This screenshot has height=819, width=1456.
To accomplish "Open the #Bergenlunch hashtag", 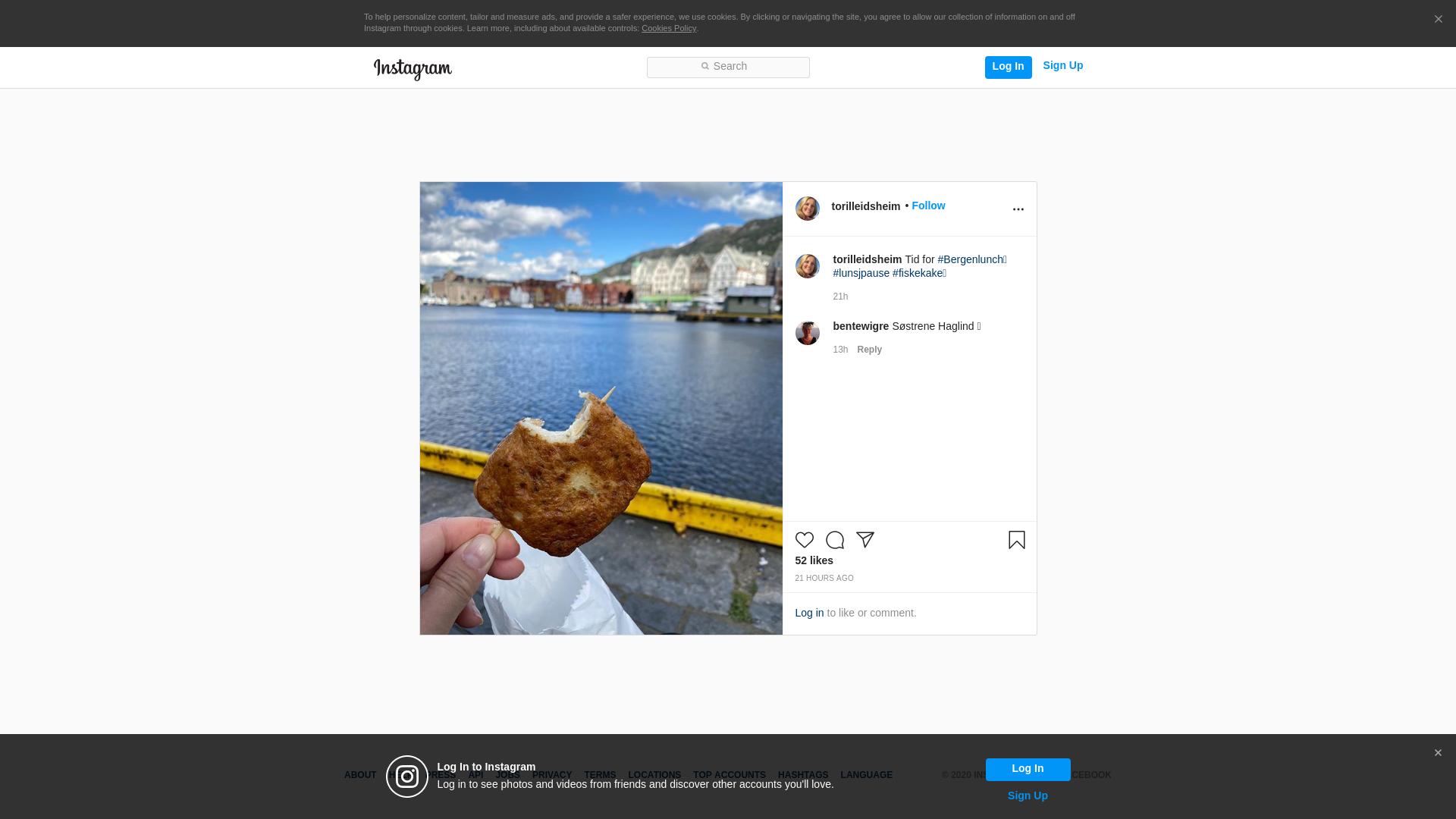I will click(x=970, y=260).
